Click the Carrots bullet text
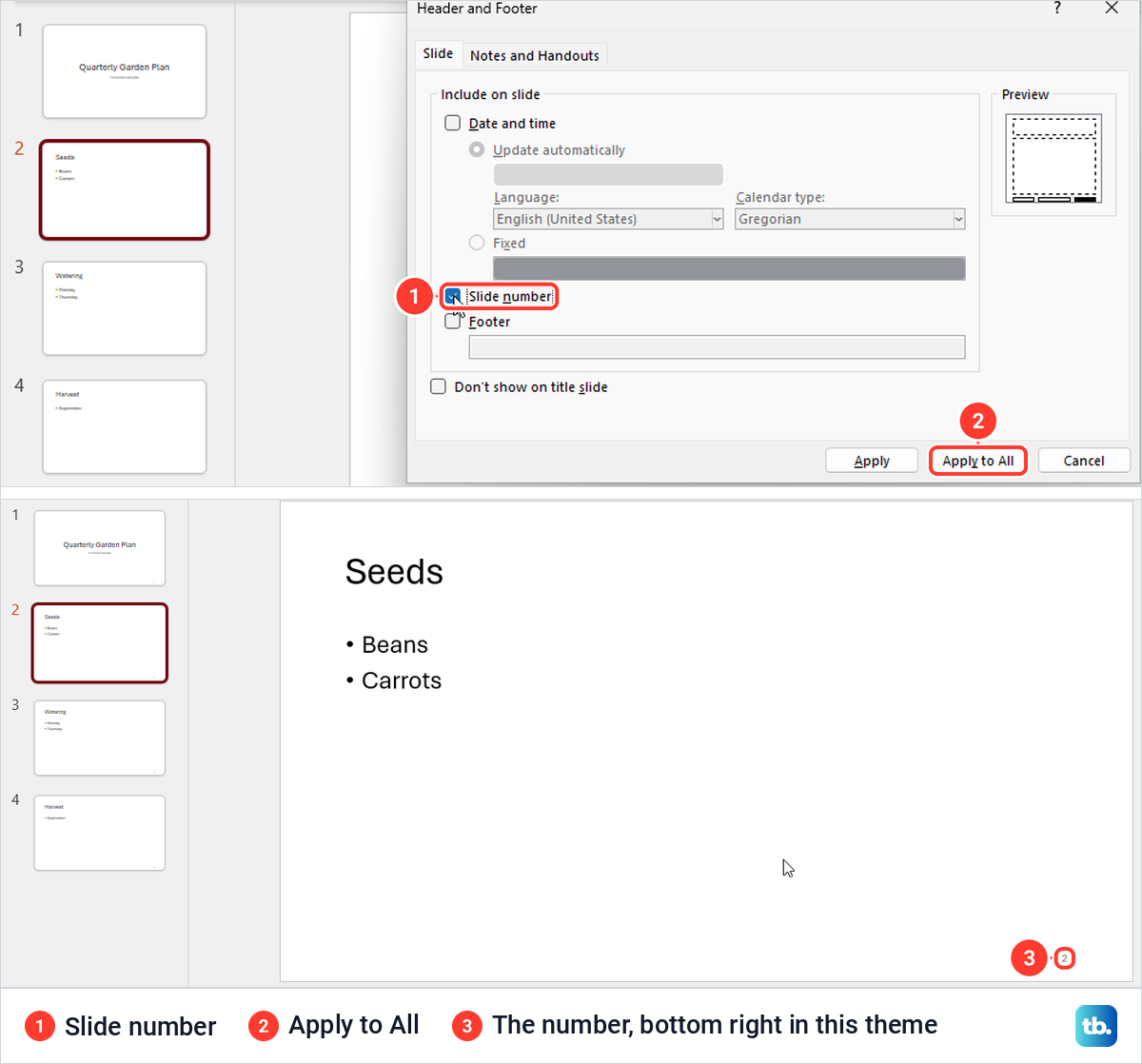Viewport: 1142px width, 1064px height. click(x=402, y=680)
